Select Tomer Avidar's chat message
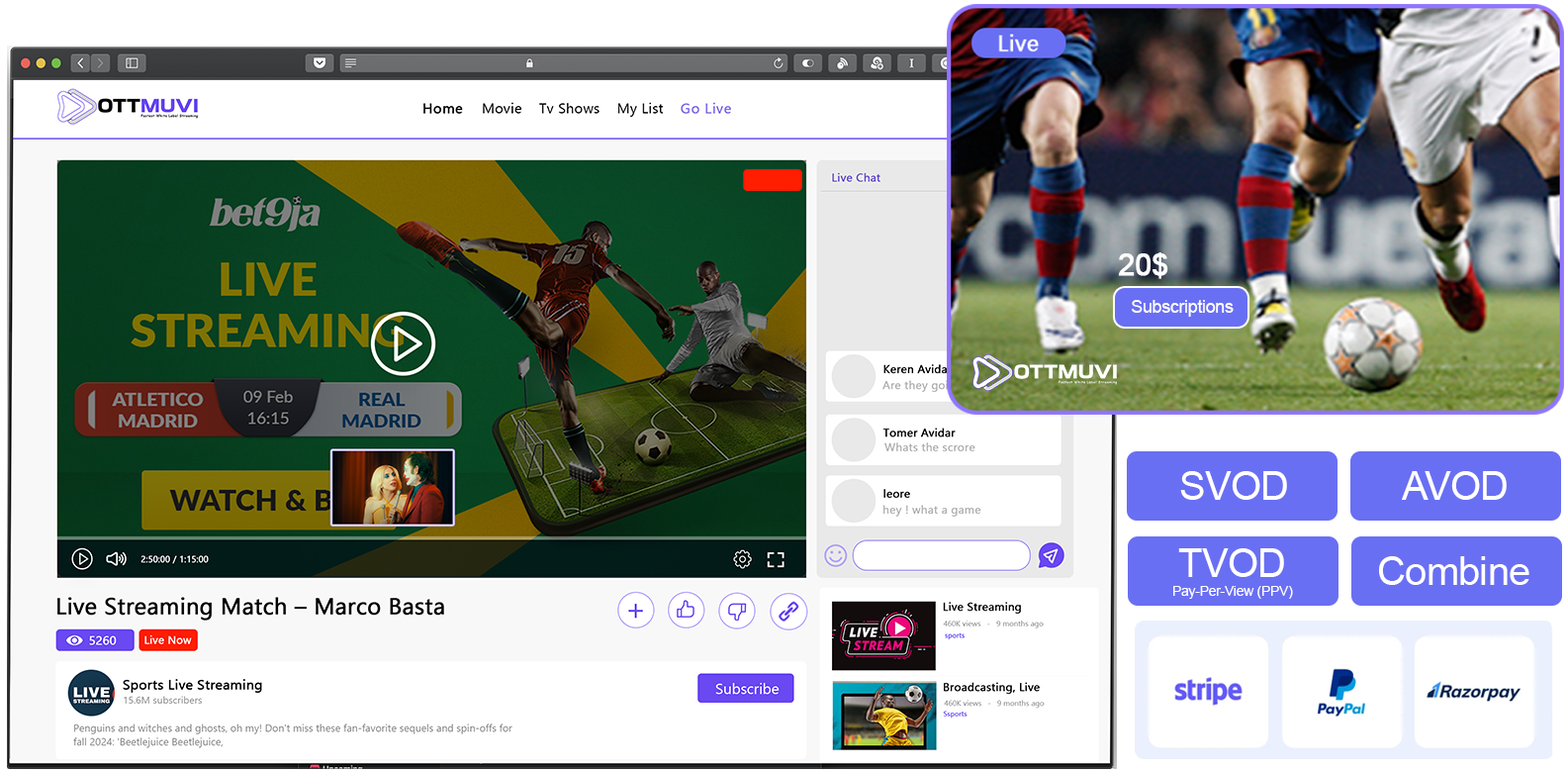The height and width of the screenshot is (772, 1568). (x=944, y=440)
